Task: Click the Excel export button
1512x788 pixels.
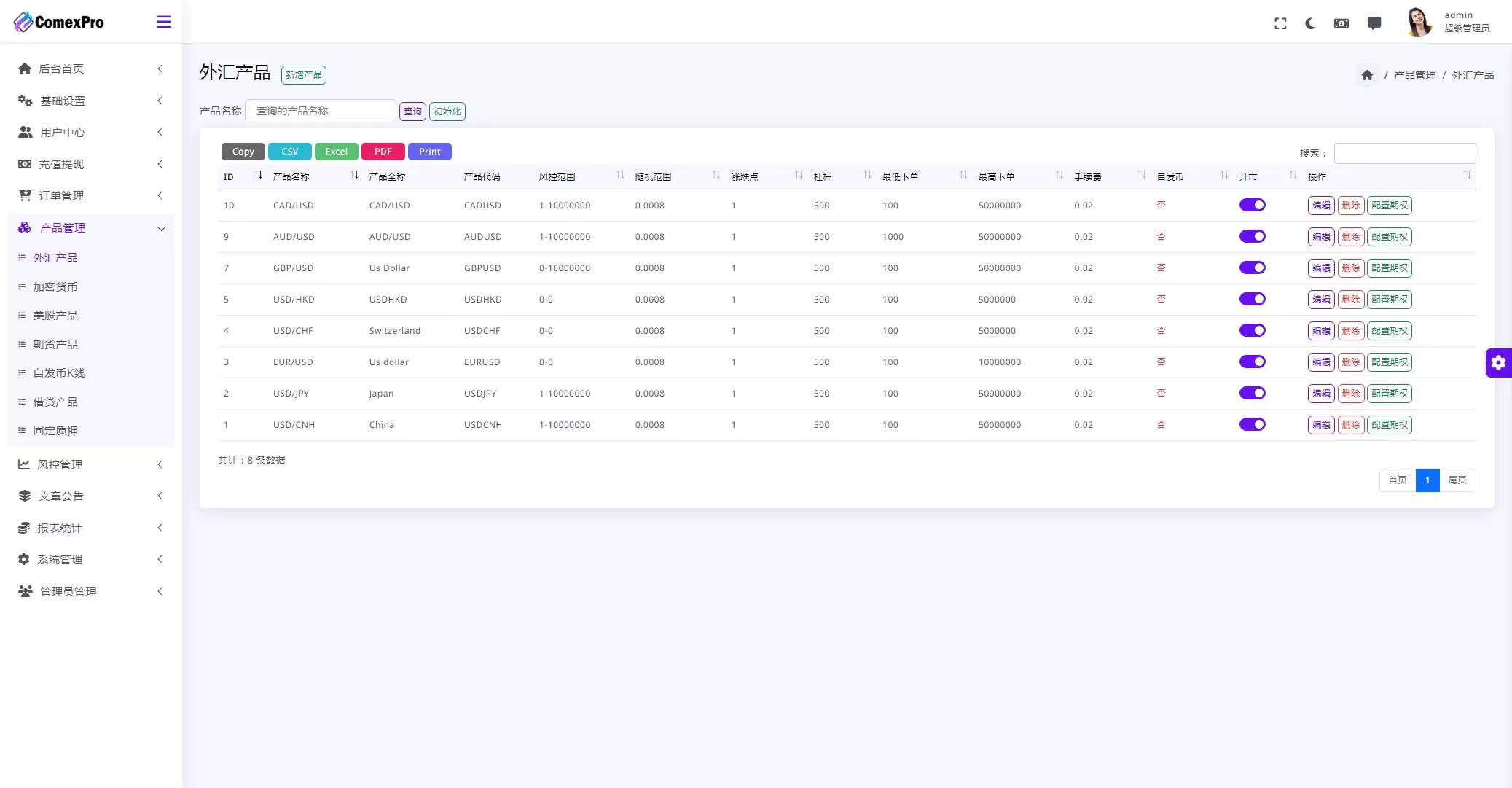Action: [336, 151]
